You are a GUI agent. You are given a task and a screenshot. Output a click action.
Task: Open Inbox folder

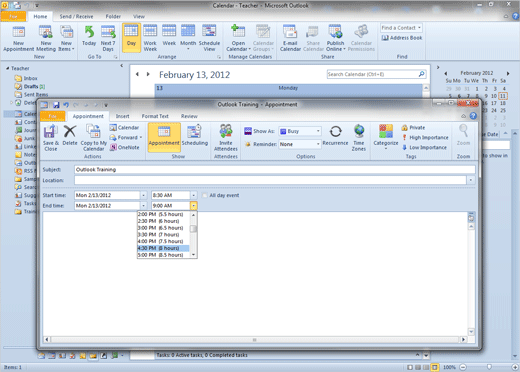26,78
